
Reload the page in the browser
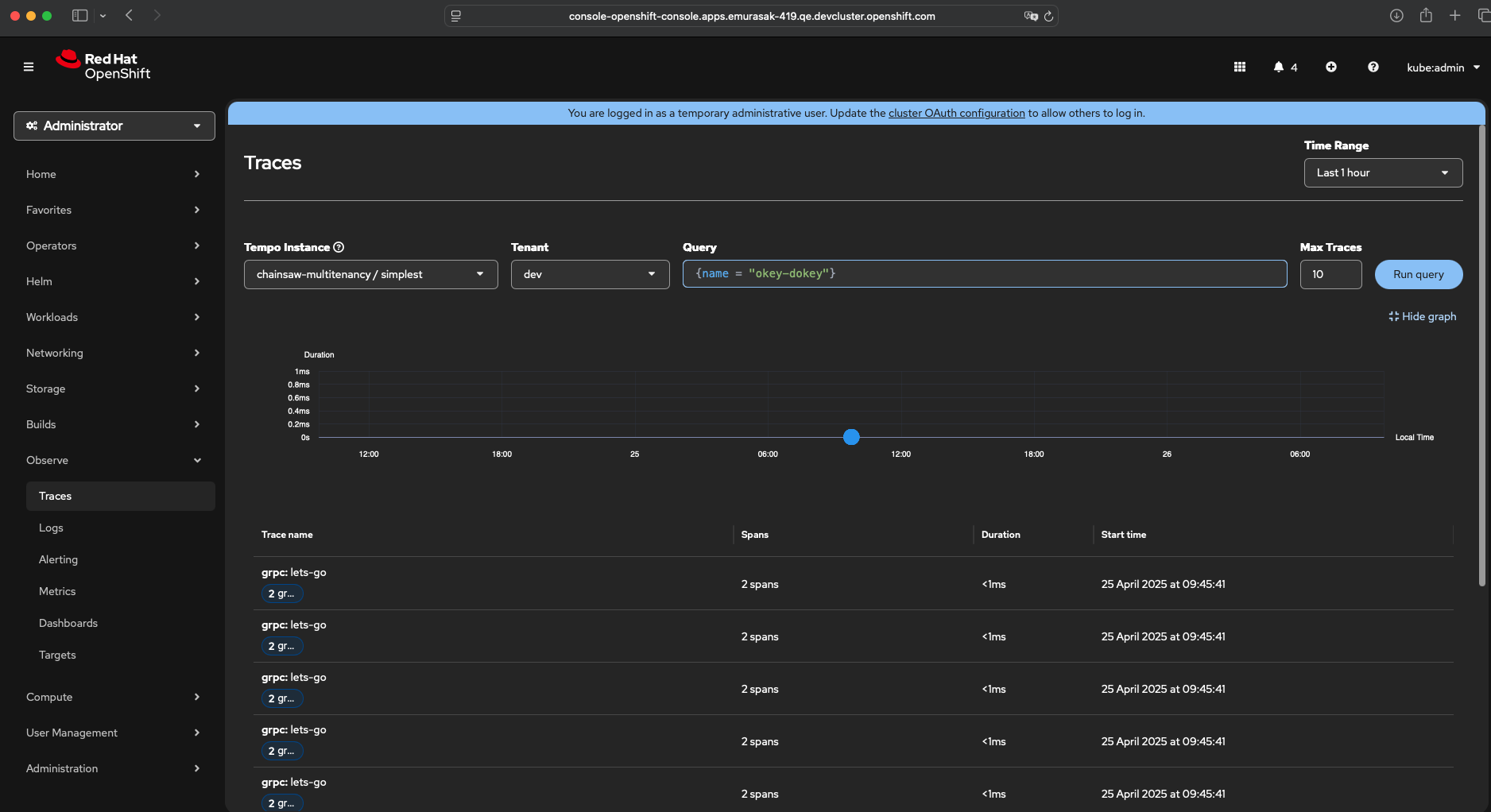[x=1048, y=16]
